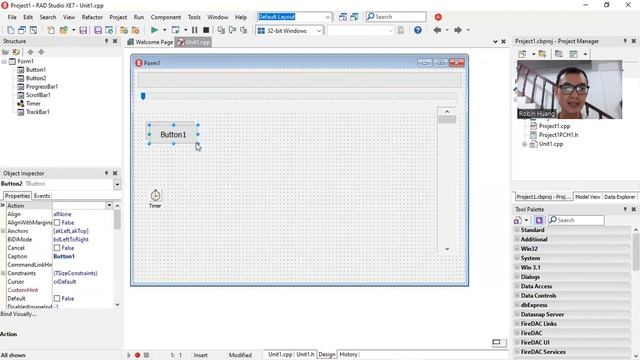
Task: Expand the Standard palette category
Action: tap(517, 230)
